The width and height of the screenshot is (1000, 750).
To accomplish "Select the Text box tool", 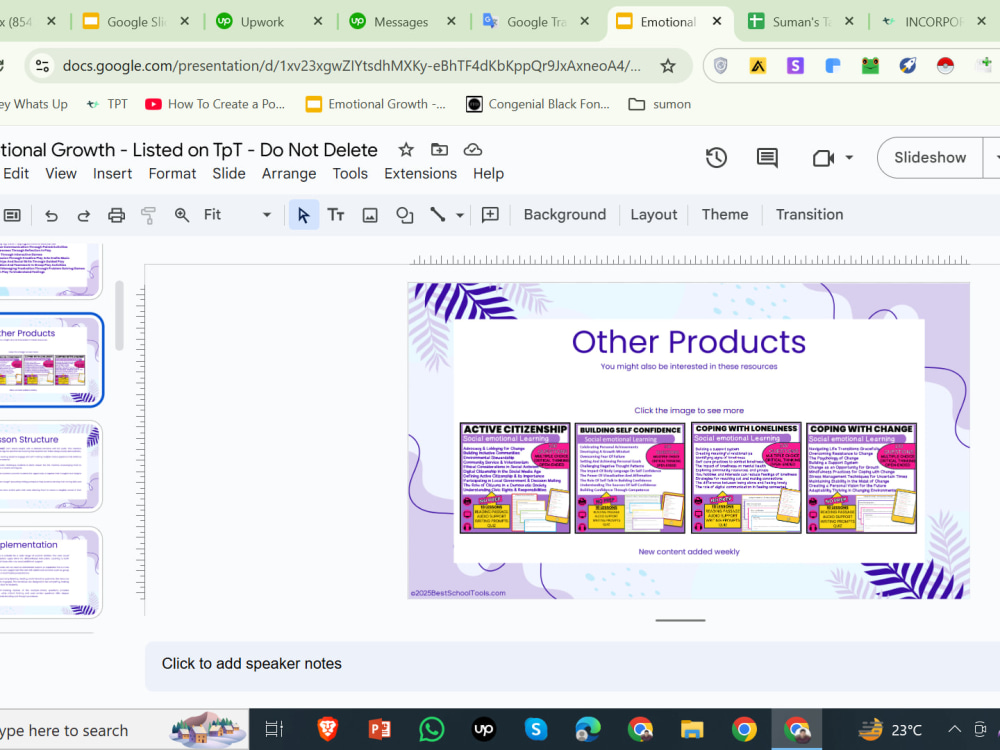I will pos(336,216).
